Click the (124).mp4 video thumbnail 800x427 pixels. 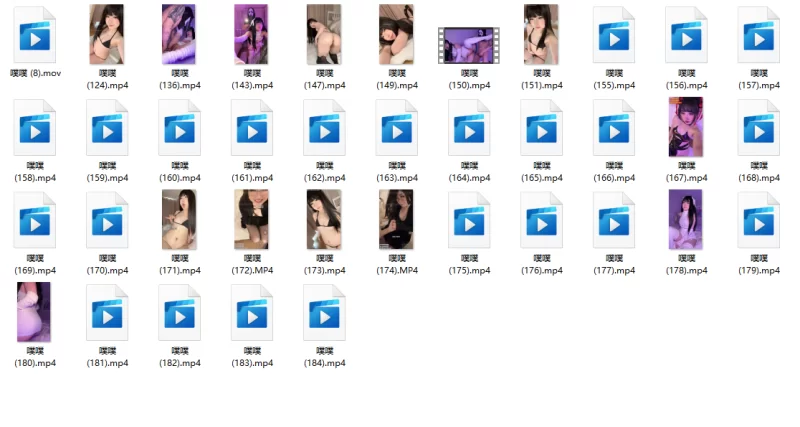click(x=107, y=34)
